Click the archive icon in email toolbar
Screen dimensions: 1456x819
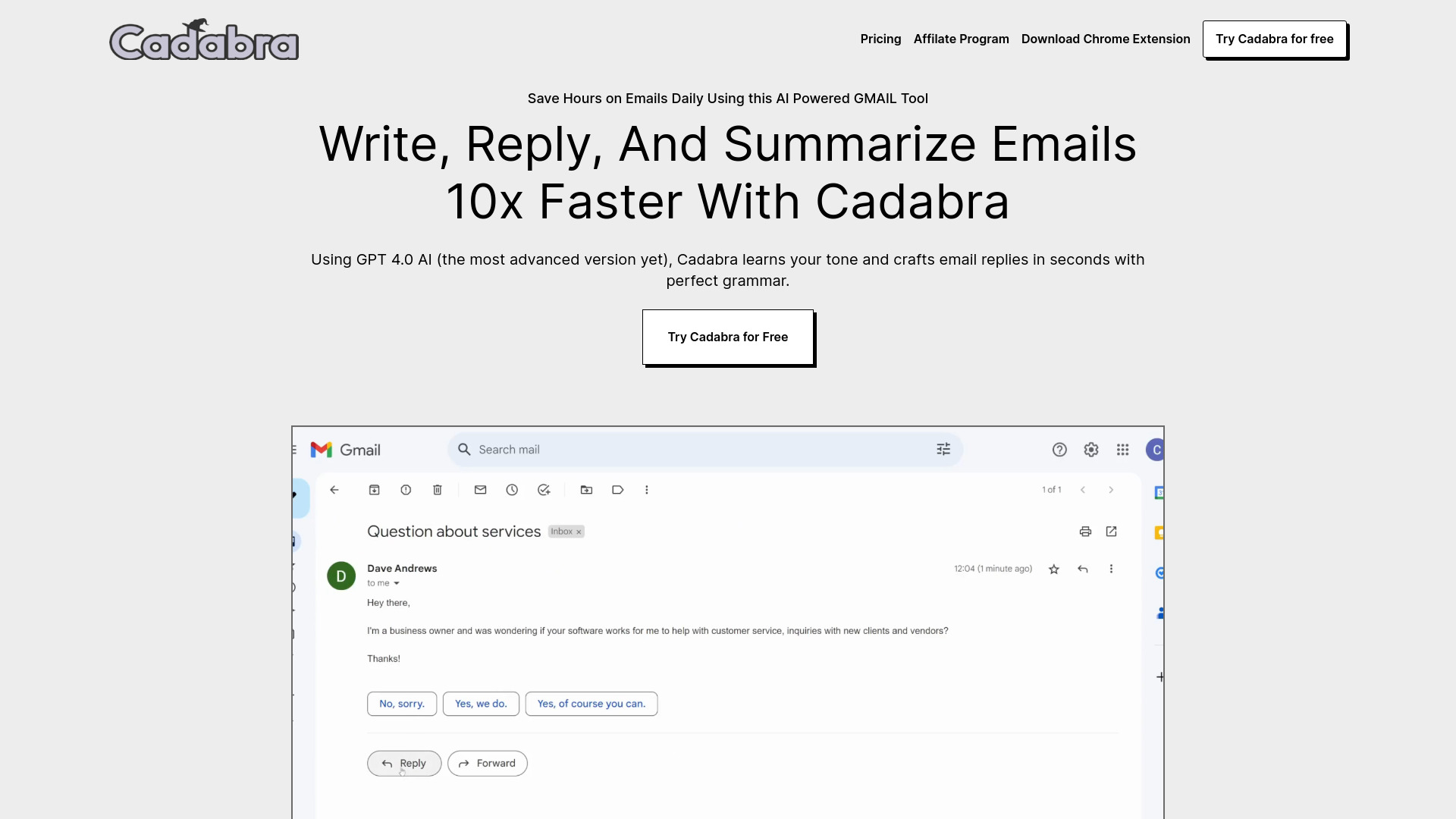(374, 490)
